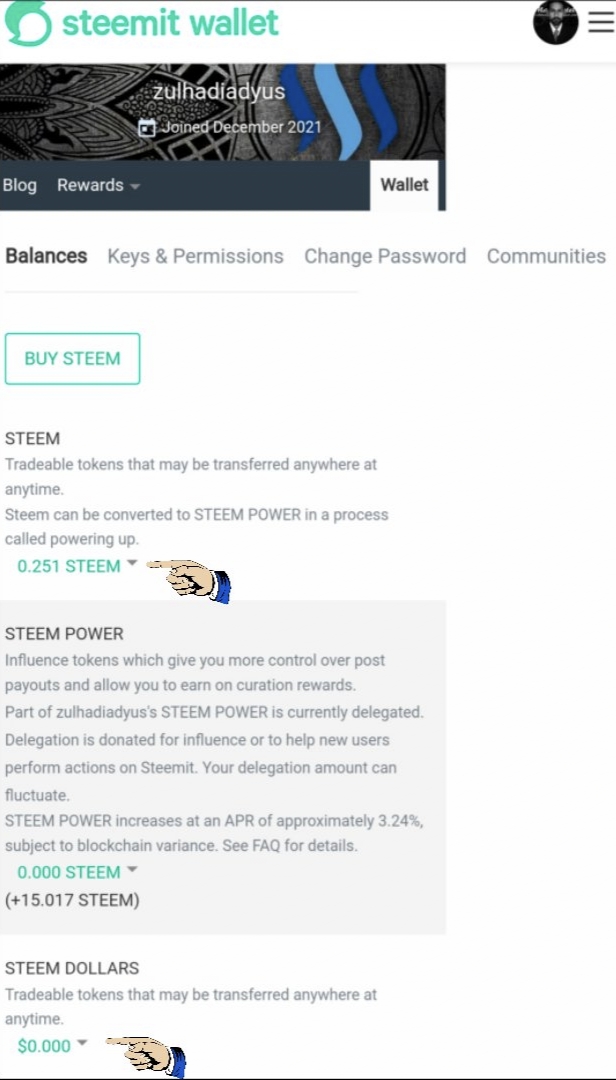The width and height of the screenshot is (616, 1080).
Task: Go to the Blog tab
Action: [x=20, y=185]
